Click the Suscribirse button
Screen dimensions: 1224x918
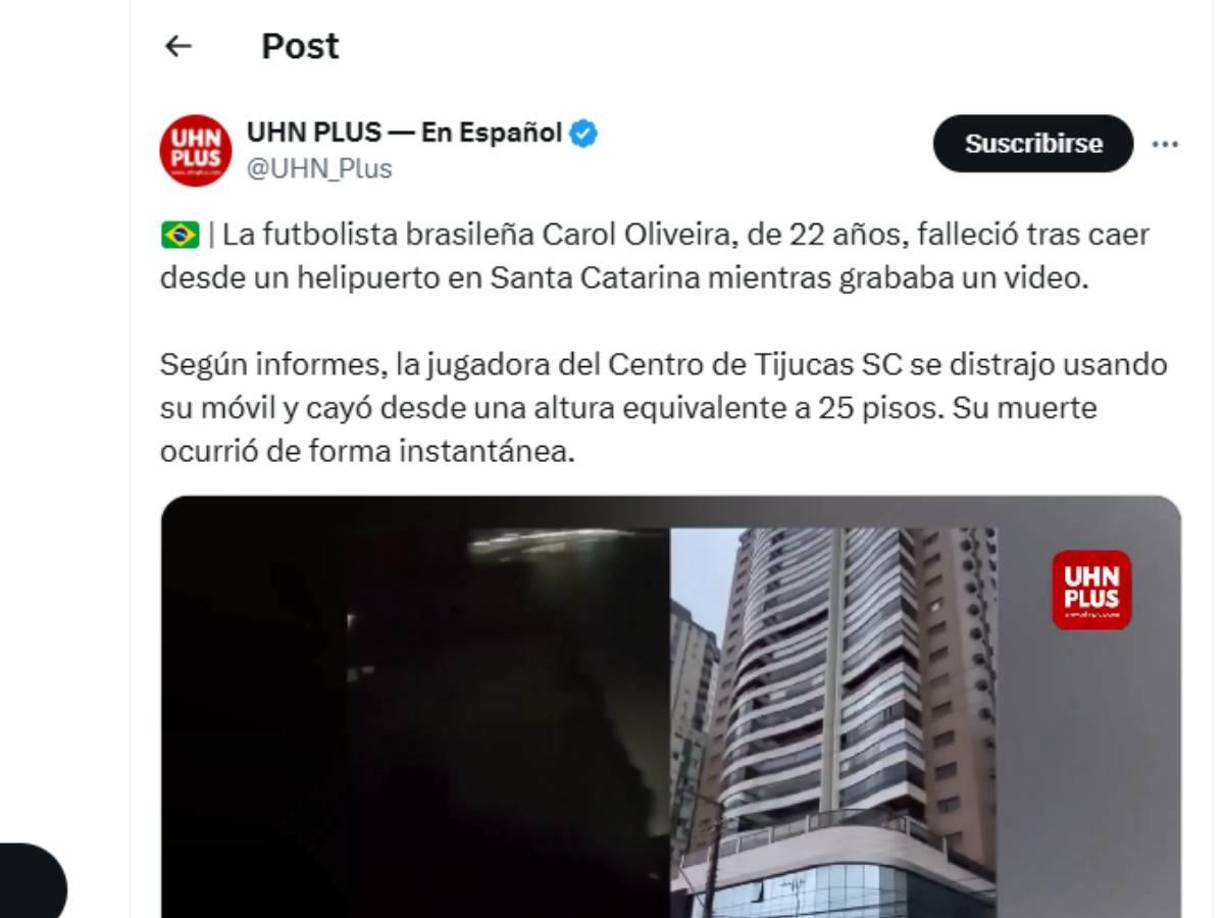point(1033,143)
